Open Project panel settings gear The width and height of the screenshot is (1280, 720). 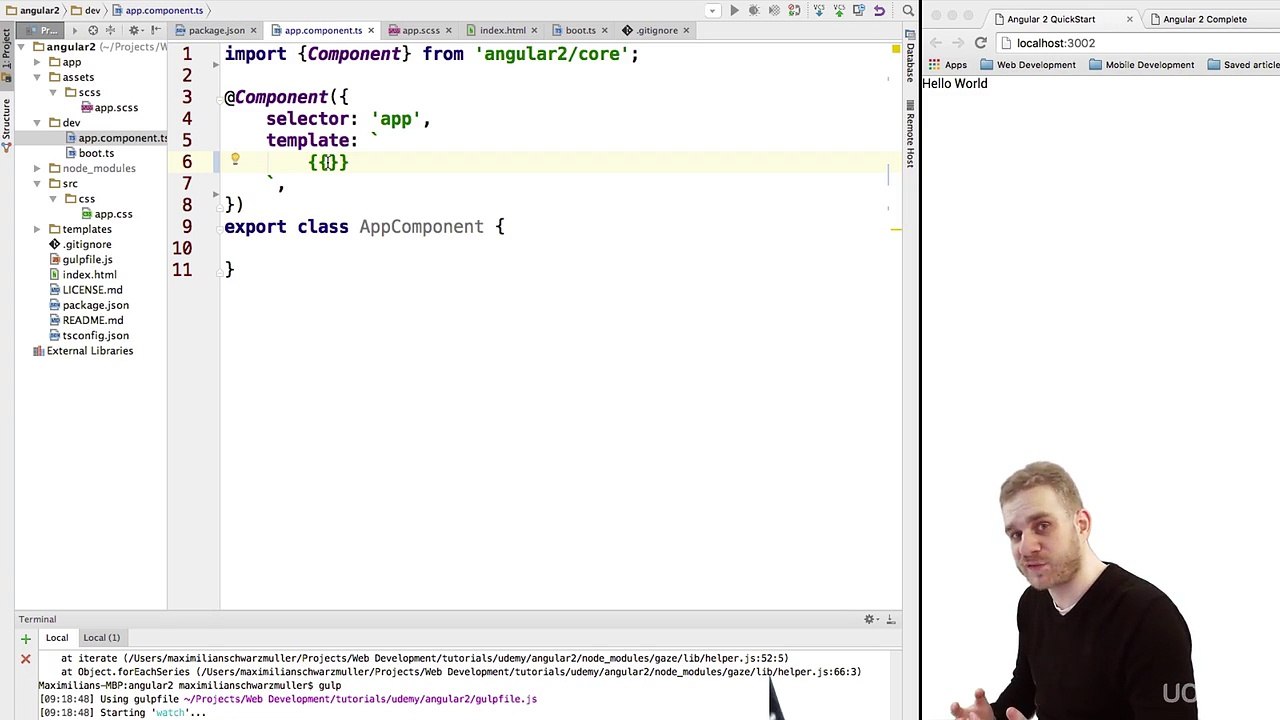[134, 30]
